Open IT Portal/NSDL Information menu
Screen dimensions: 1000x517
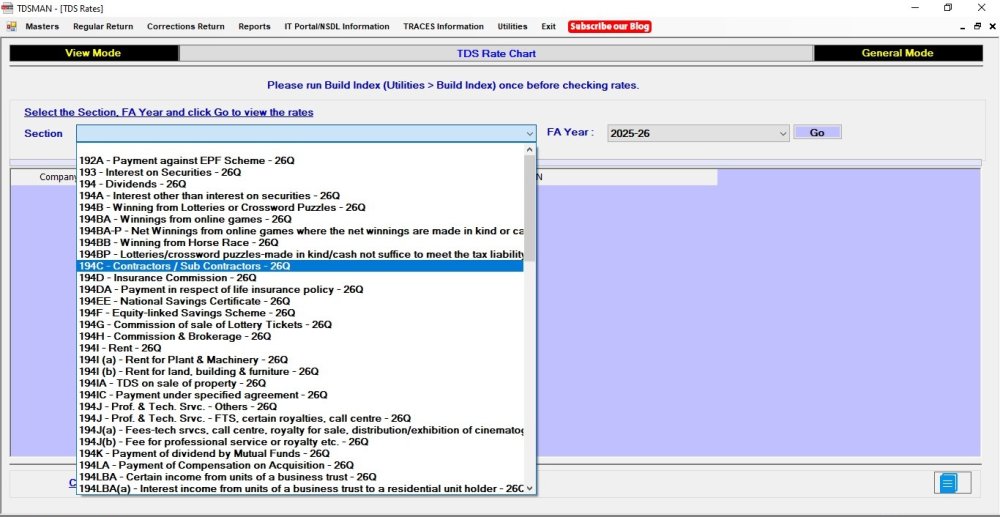click(x=337, y=27)
